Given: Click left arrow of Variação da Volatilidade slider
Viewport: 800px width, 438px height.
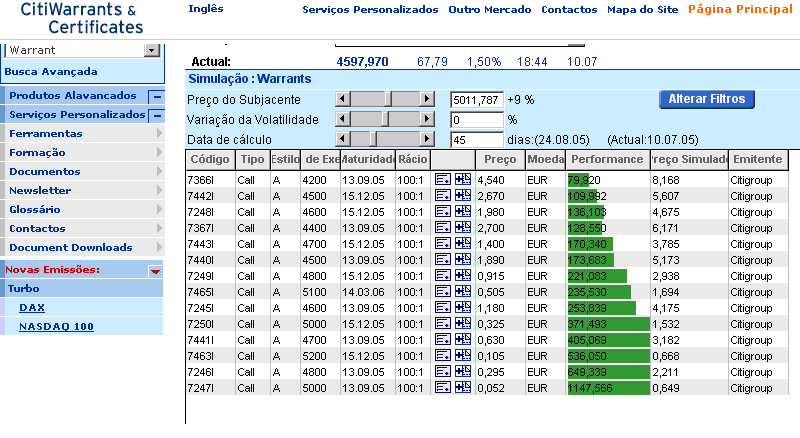Looking at the screenshot, I should pos(342,119).
